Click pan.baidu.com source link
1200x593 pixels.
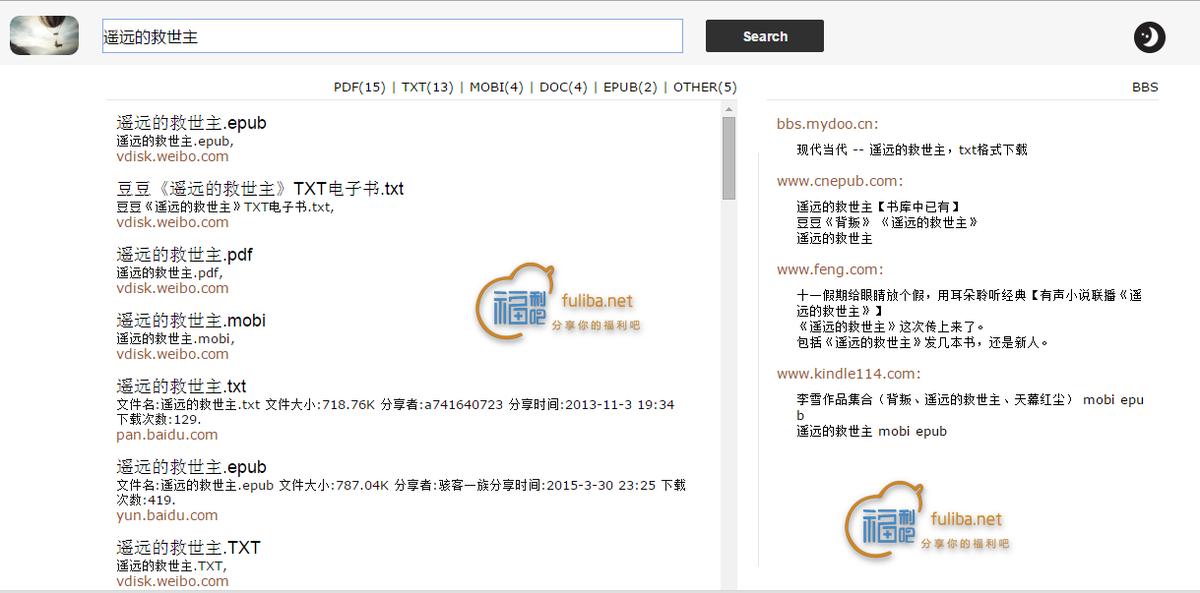(167, 435)
